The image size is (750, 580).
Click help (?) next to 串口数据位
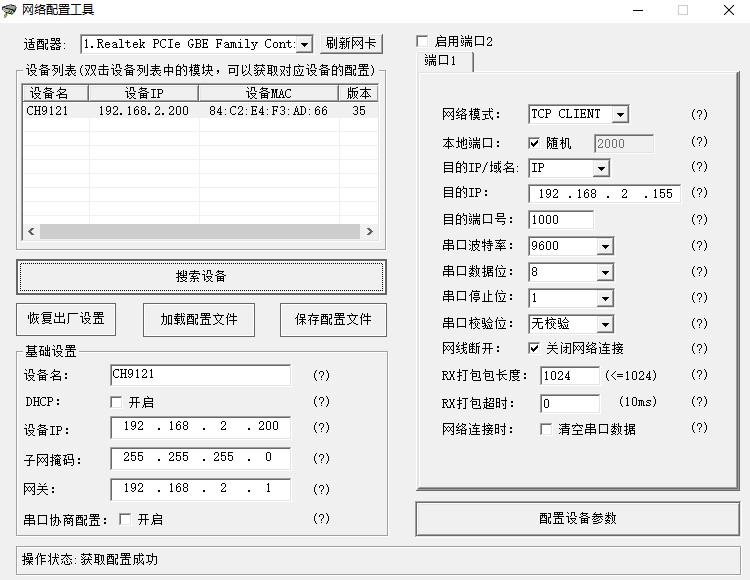tap(699, 272)
